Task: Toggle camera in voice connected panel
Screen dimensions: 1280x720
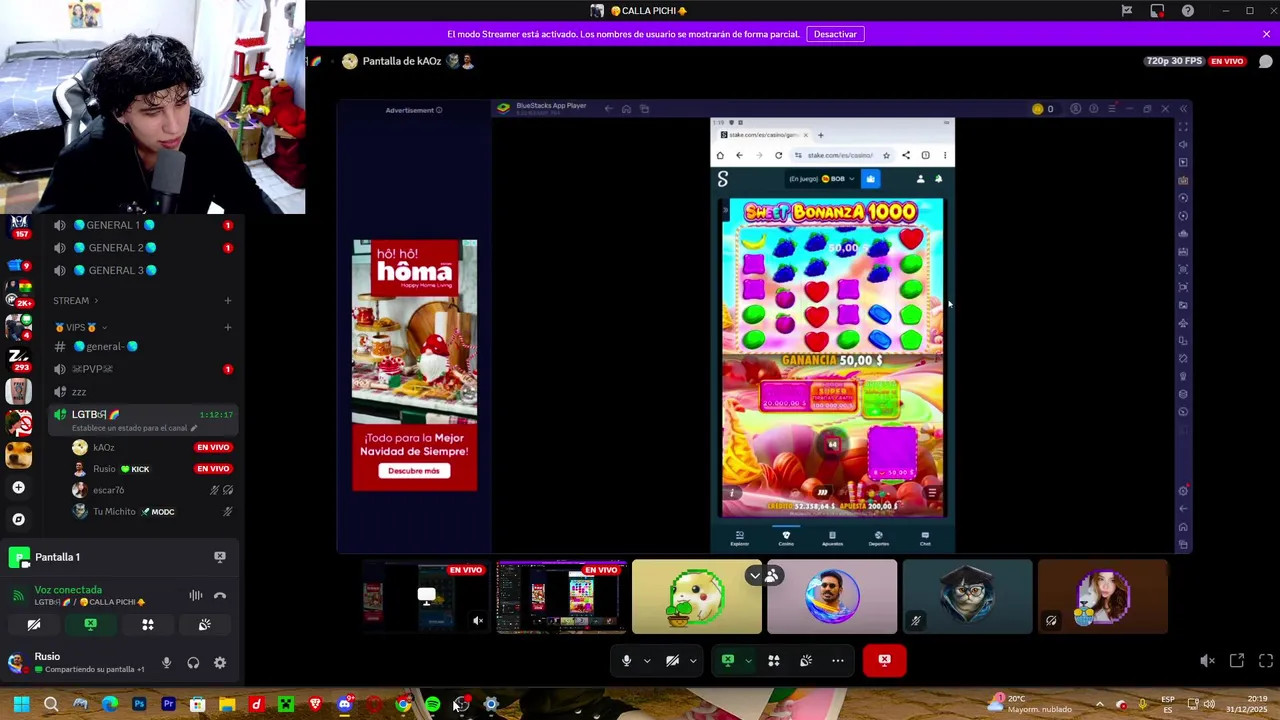Action: click(34, 625)
